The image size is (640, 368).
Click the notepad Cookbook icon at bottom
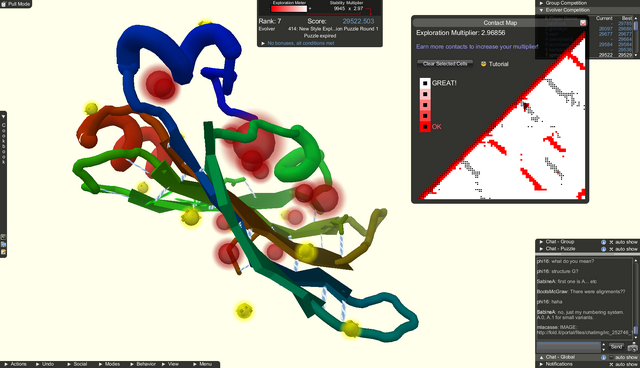pyautogui.click(x=3, y=252)
